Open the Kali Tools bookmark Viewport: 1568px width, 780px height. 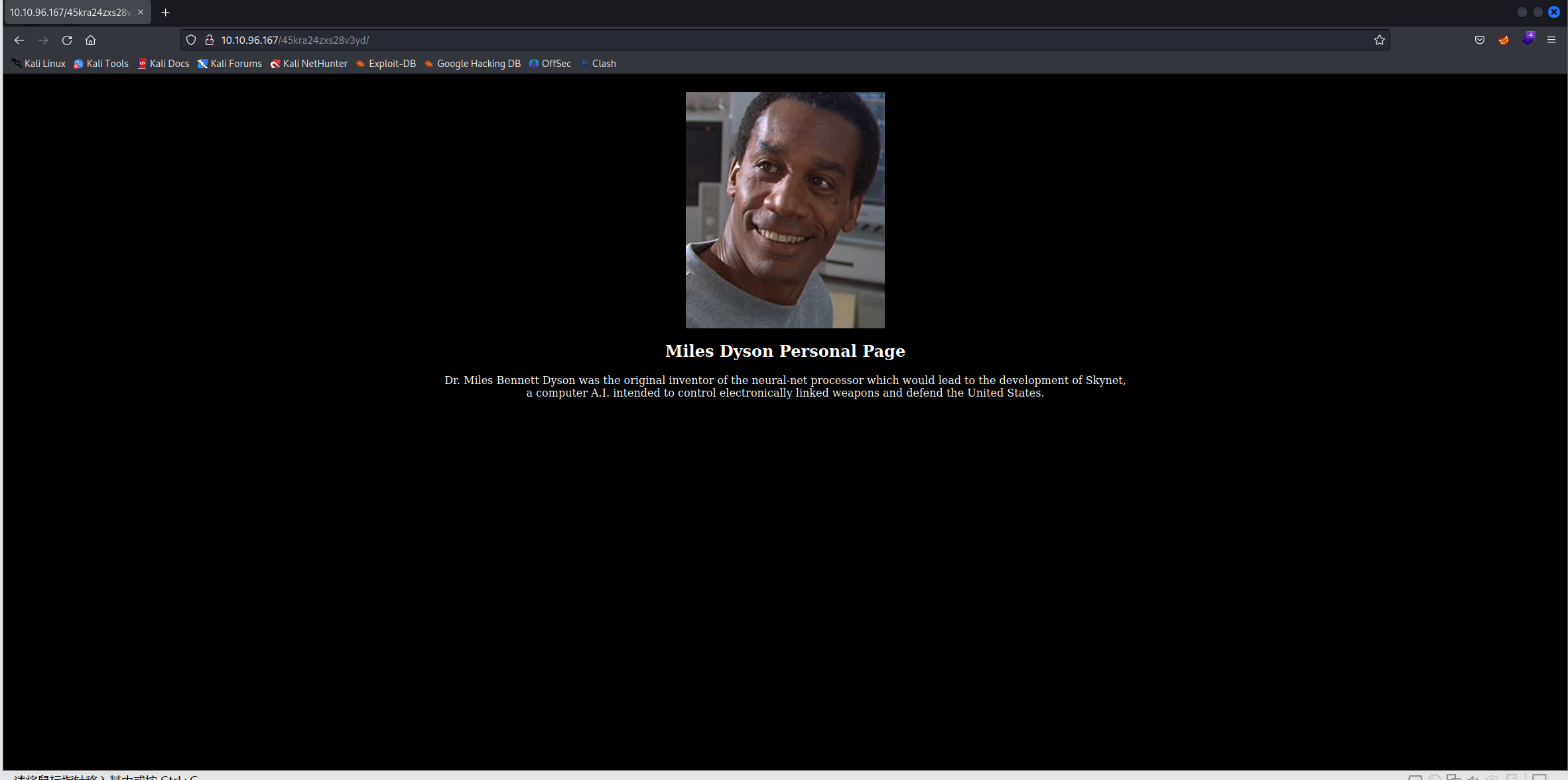(x=101, y=64)
